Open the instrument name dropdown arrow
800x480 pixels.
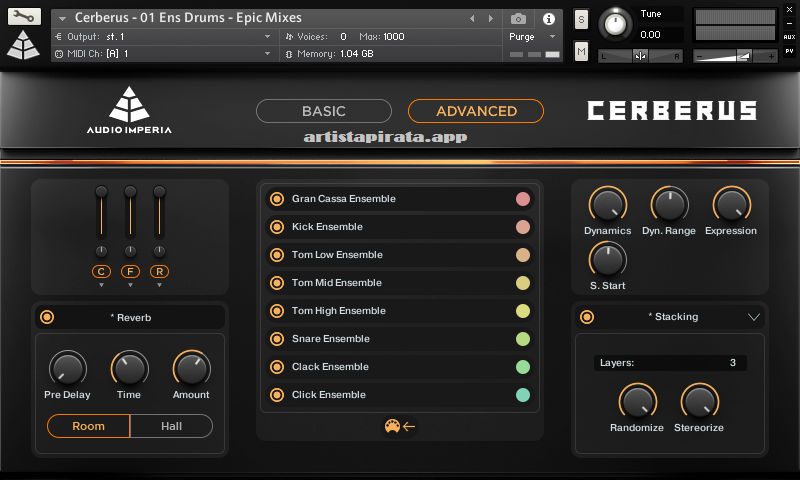62,19
